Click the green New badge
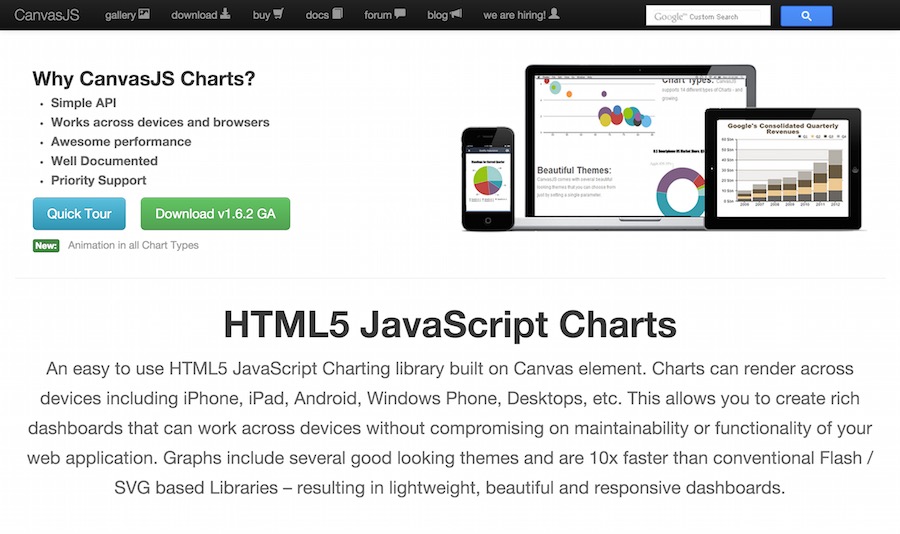900x534 pixels. coord(46,246)
